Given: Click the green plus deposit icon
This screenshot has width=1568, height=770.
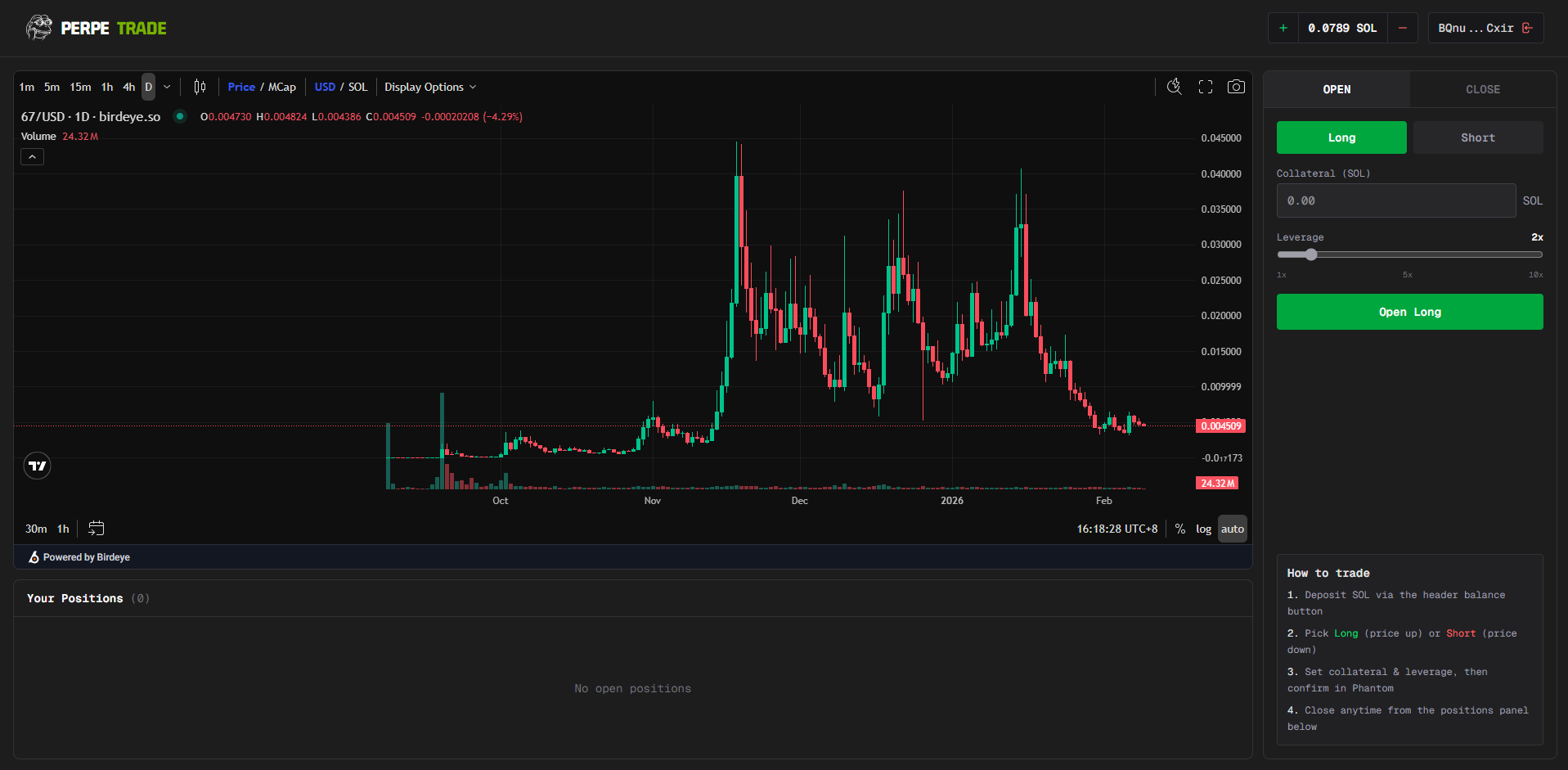Looking at the screenshot, I should point(1283,28).
